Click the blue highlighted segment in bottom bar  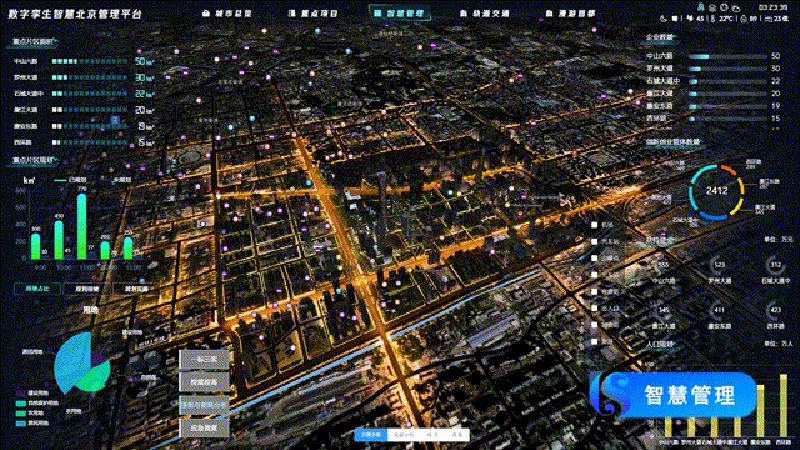click(x=371, y=435)
